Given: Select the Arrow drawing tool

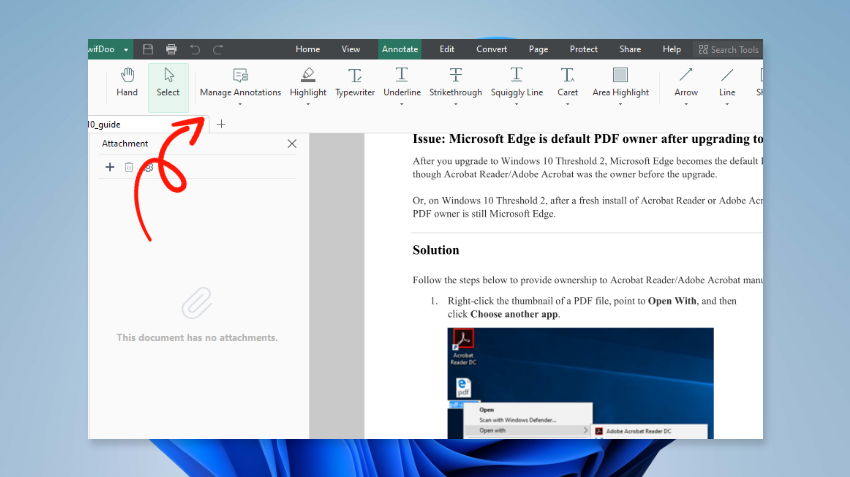Looking at the screenshot, I should pyautogui.click(x=686, y=82).
